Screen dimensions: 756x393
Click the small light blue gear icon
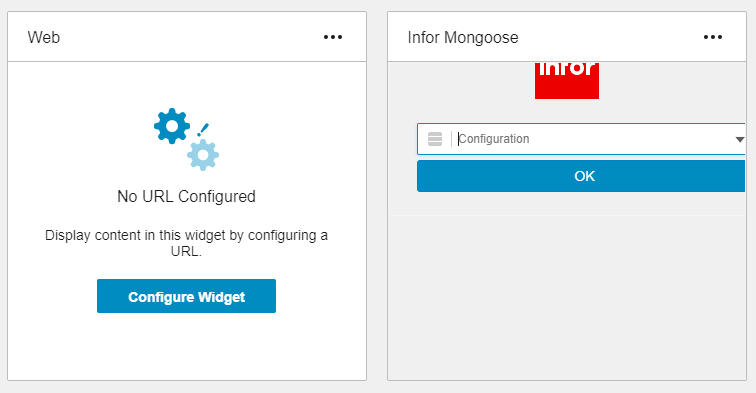pyautogui.click(x=203, y=155)
